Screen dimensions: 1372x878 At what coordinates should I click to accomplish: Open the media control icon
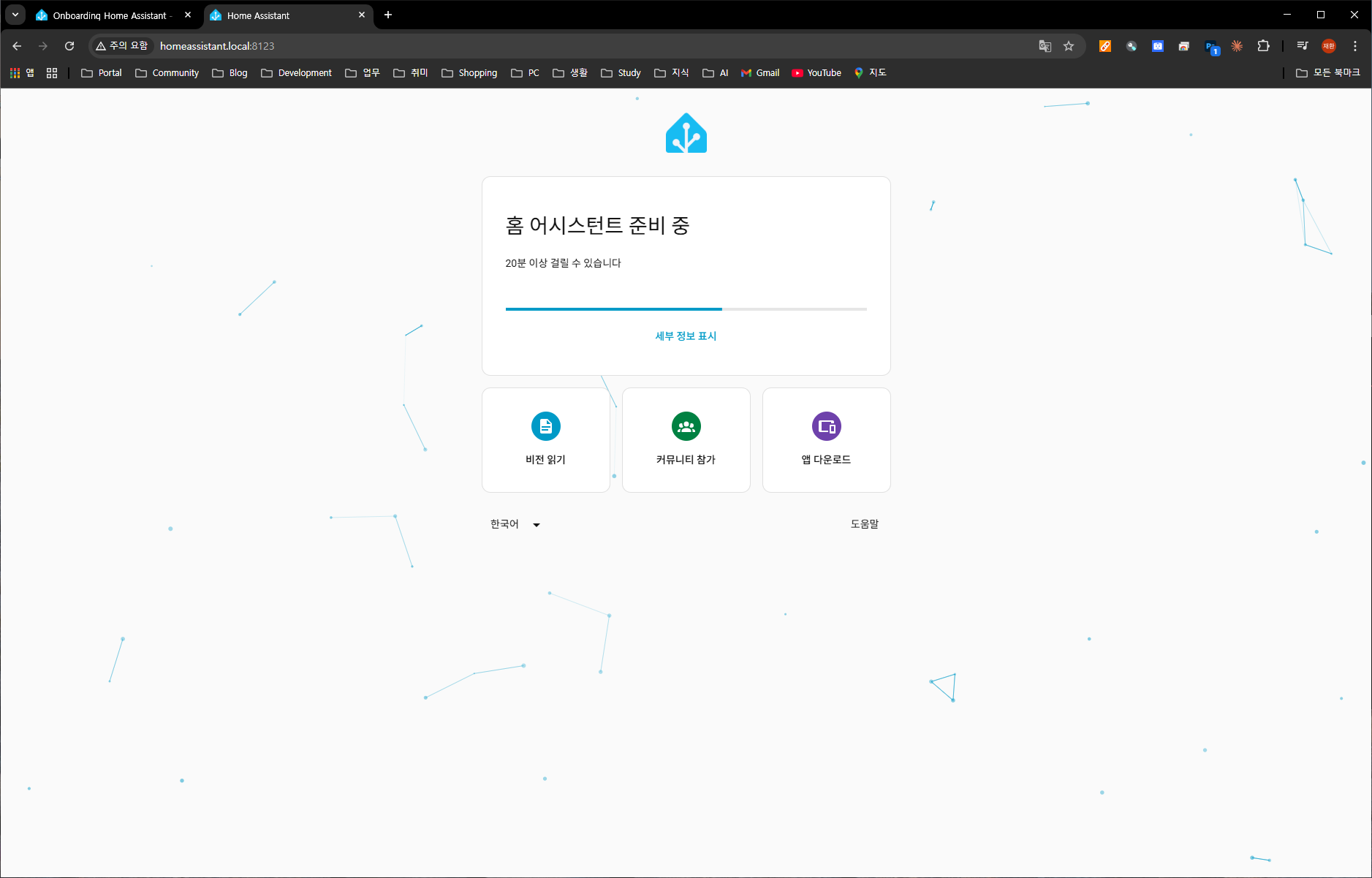point(1303,46)
